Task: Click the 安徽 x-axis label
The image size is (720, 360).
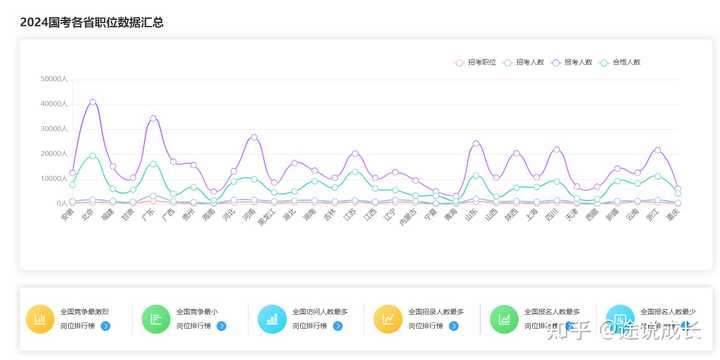Action: pyautogui.click(x=68, y=214)
